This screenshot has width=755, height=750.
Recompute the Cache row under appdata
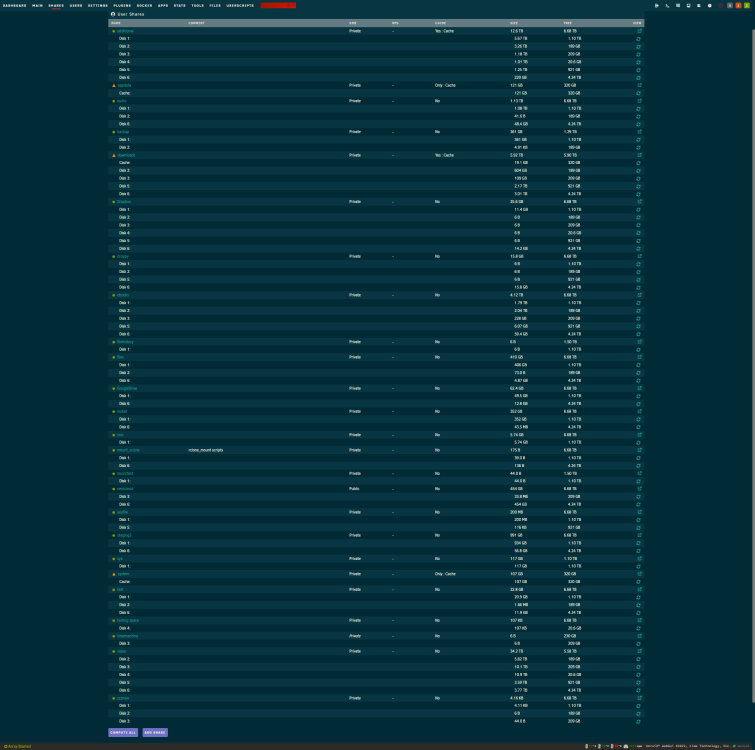638,93
